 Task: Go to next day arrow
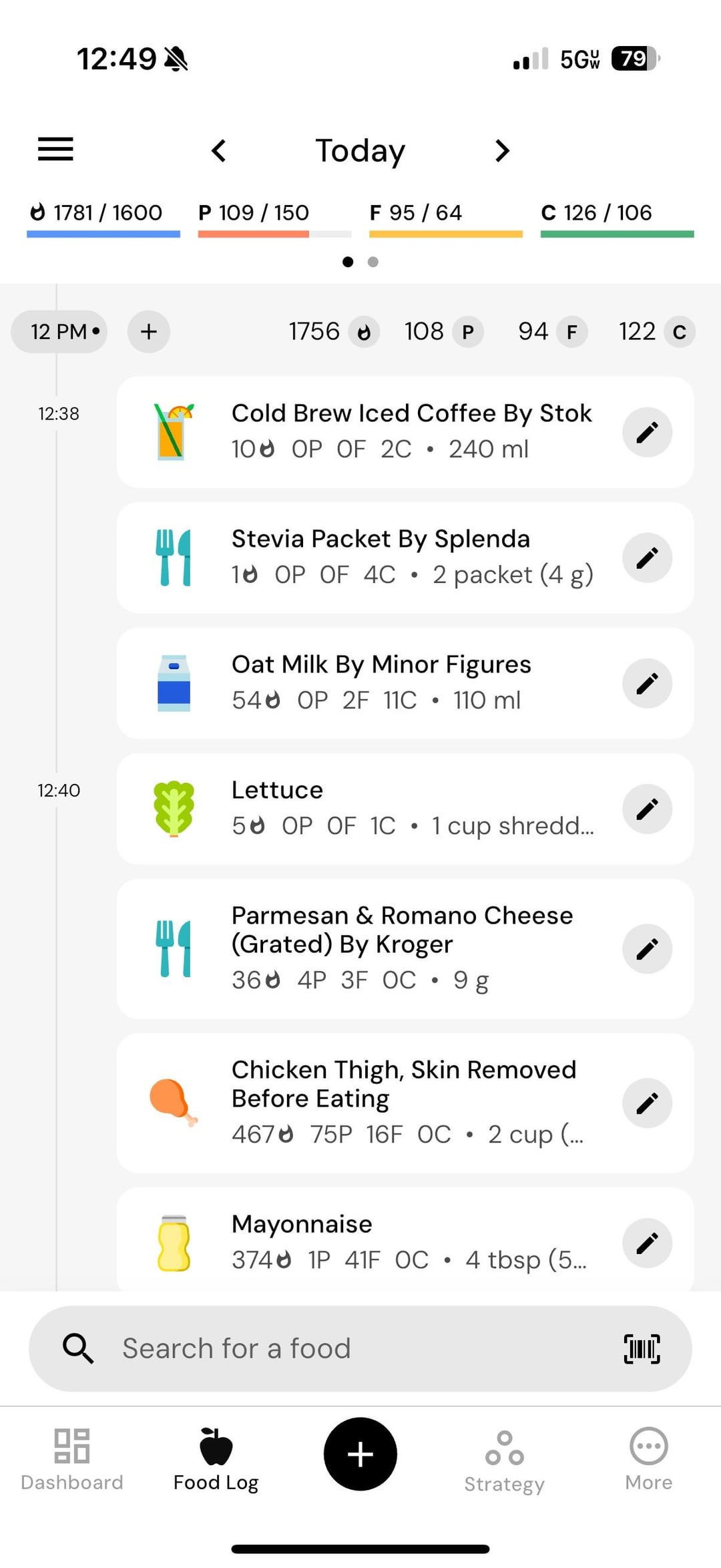tap(502, 150)
